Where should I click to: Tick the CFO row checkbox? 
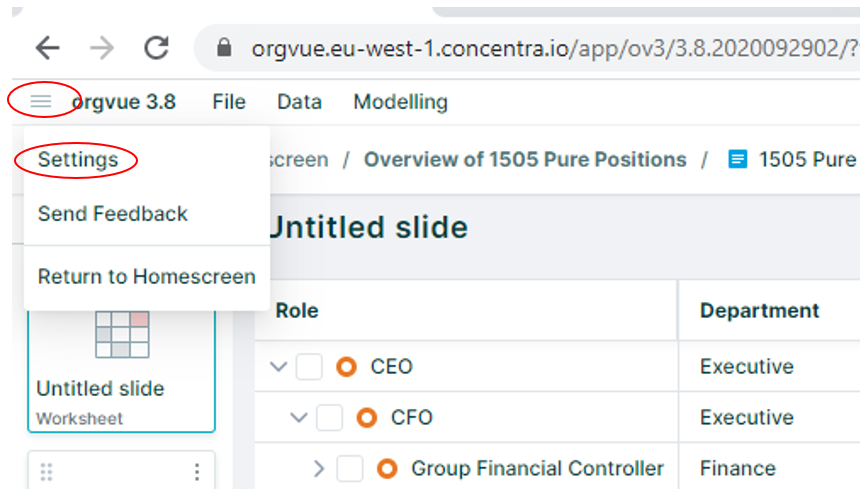329,417
